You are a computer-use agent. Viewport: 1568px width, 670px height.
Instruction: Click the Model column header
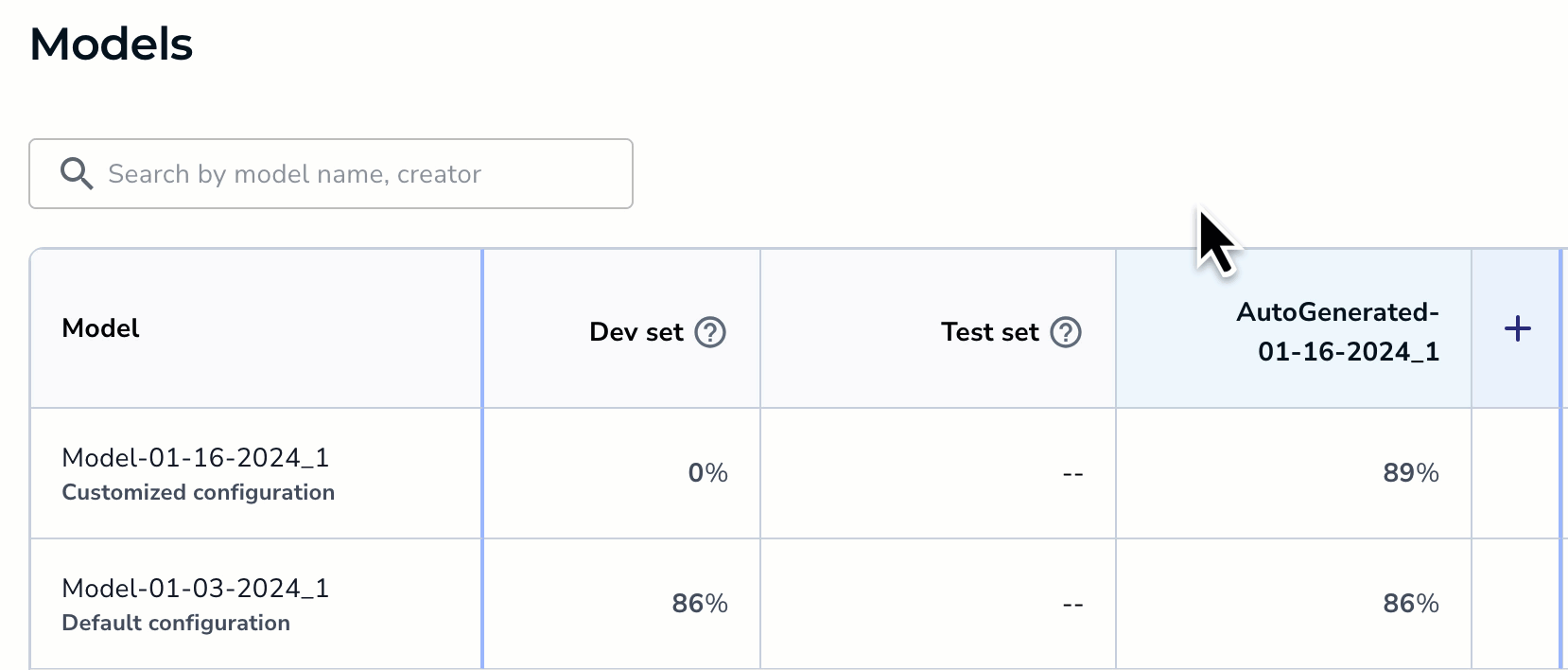[x=100, y=328]
